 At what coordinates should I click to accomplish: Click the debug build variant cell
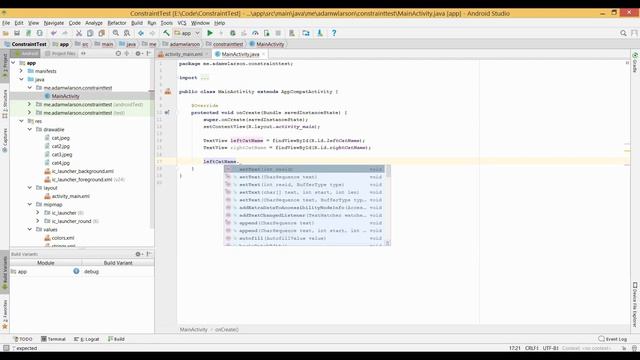pos(118,271)
